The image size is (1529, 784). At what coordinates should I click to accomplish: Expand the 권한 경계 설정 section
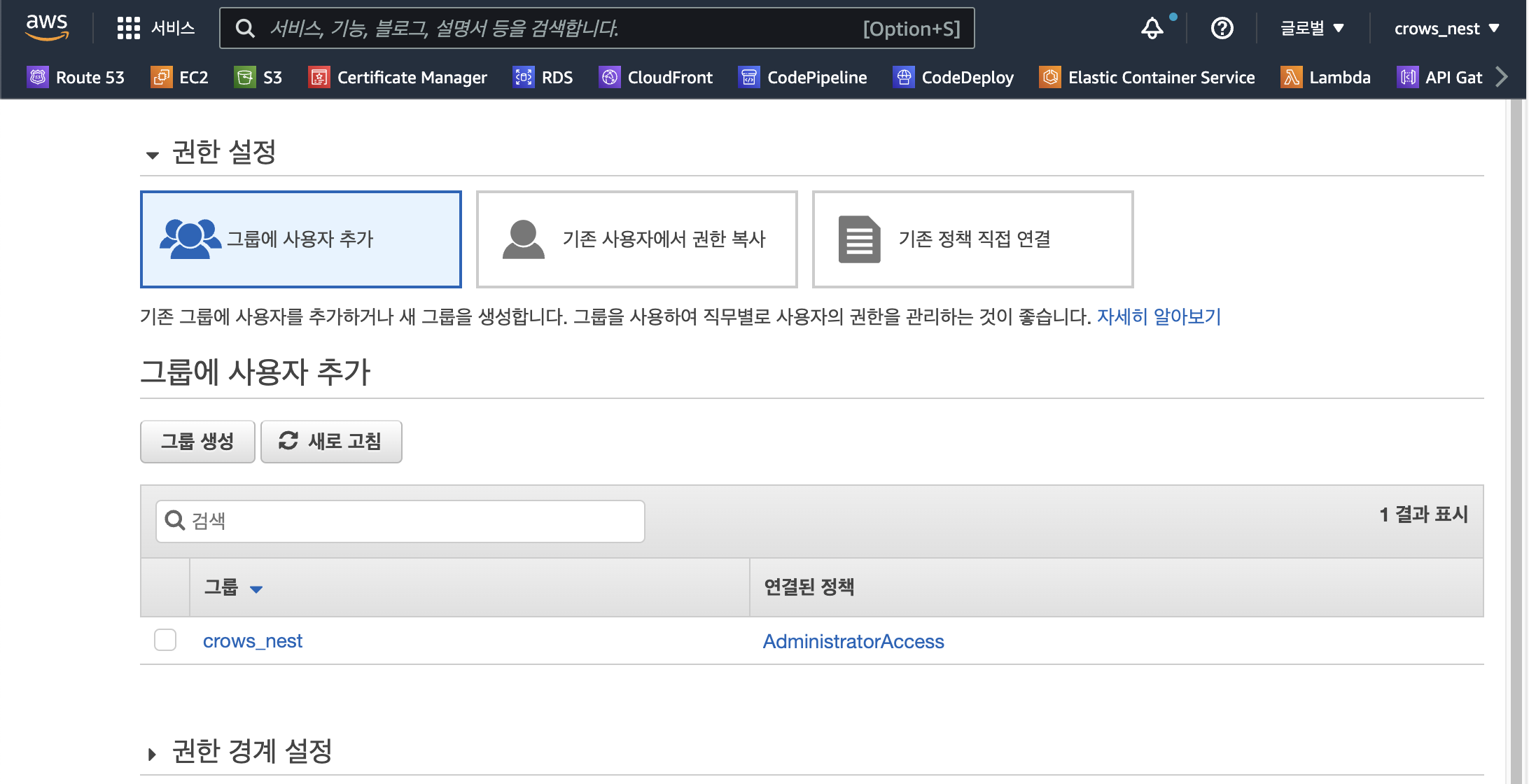tap(153, 754)
